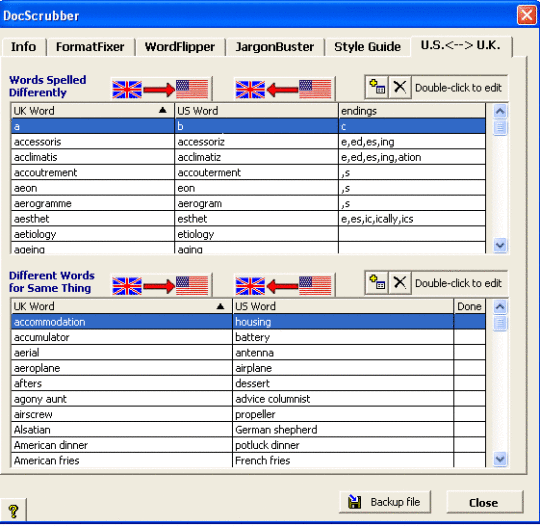The height and width of the screenshot is (526, 540).
Task: Click the 'eon' US word cell
Action: [x=256, y=188]
